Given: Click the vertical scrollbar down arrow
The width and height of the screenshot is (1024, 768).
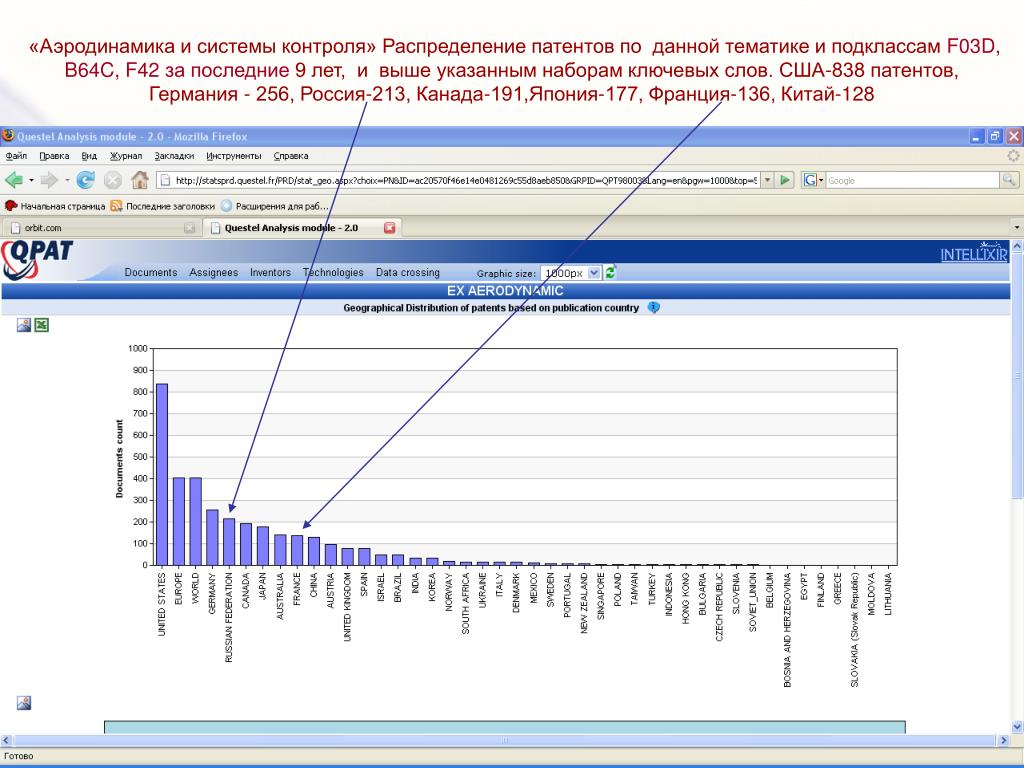Looking at the screenshot, I should click(x=1017, y=726).
